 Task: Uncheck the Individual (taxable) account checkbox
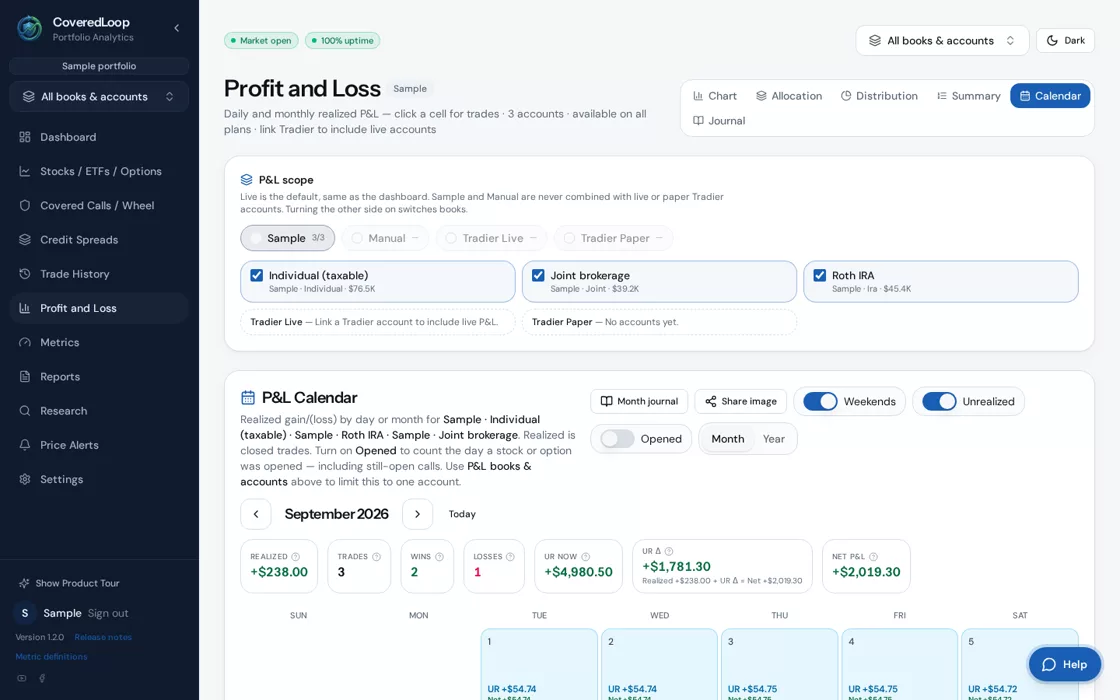[256, 275]
